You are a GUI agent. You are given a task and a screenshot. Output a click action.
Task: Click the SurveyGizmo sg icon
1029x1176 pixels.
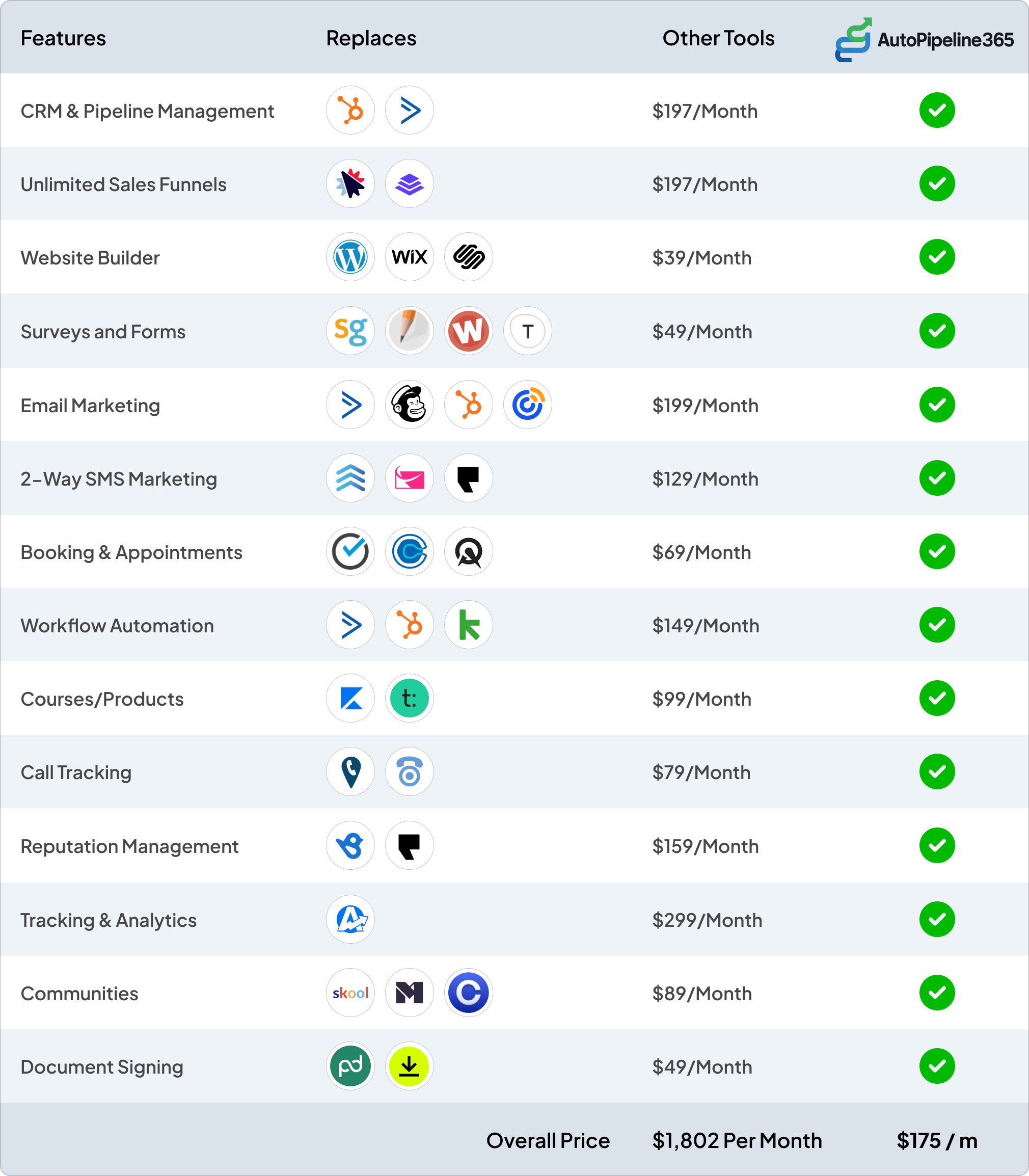point(350,331)
